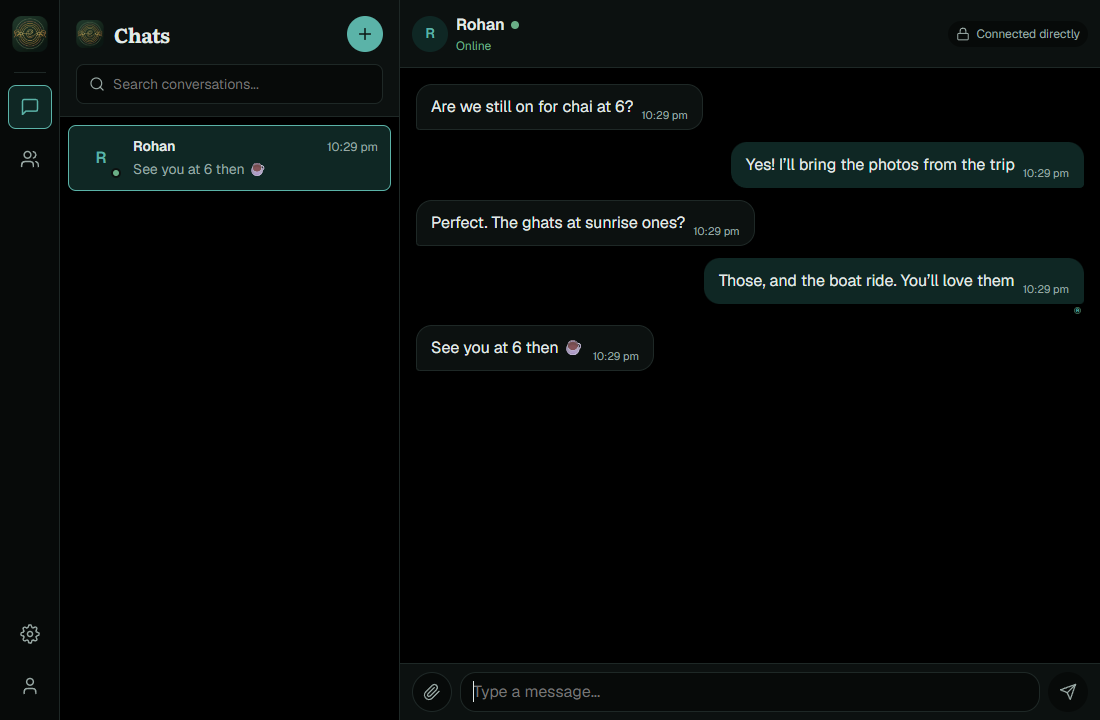Open the Contacts people icon
Screen dimensions: 1100x720
click(x=29, y=159)
